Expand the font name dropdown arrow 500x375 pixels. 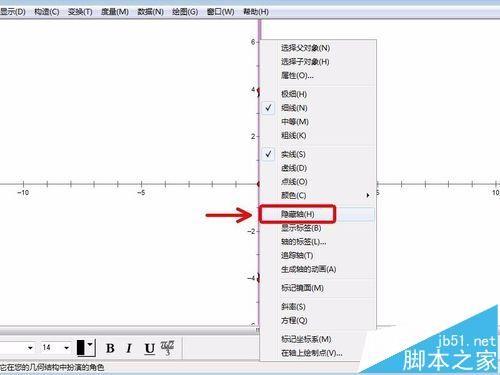pos(30,348)
